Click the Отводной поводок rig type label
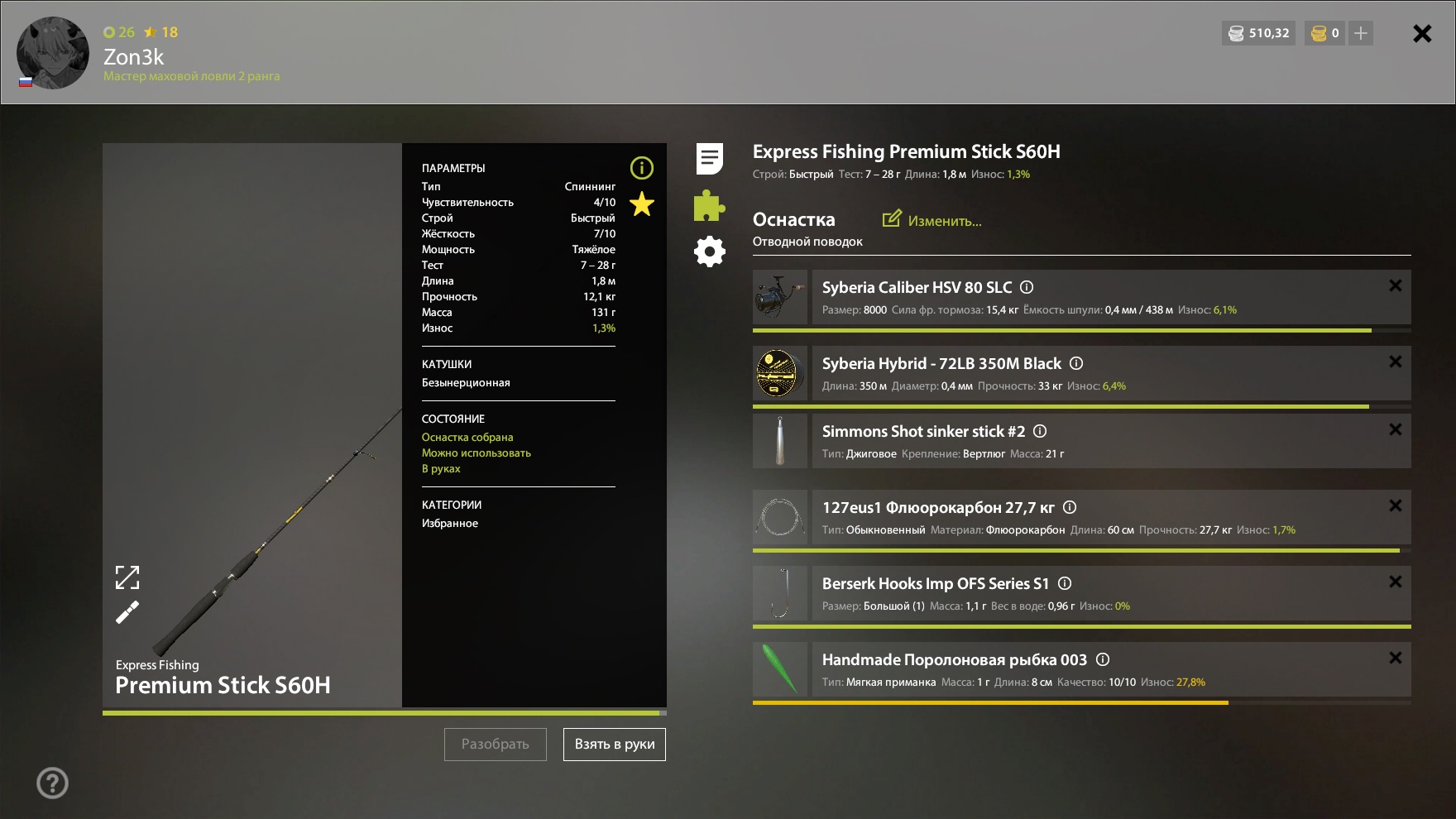 807,242
